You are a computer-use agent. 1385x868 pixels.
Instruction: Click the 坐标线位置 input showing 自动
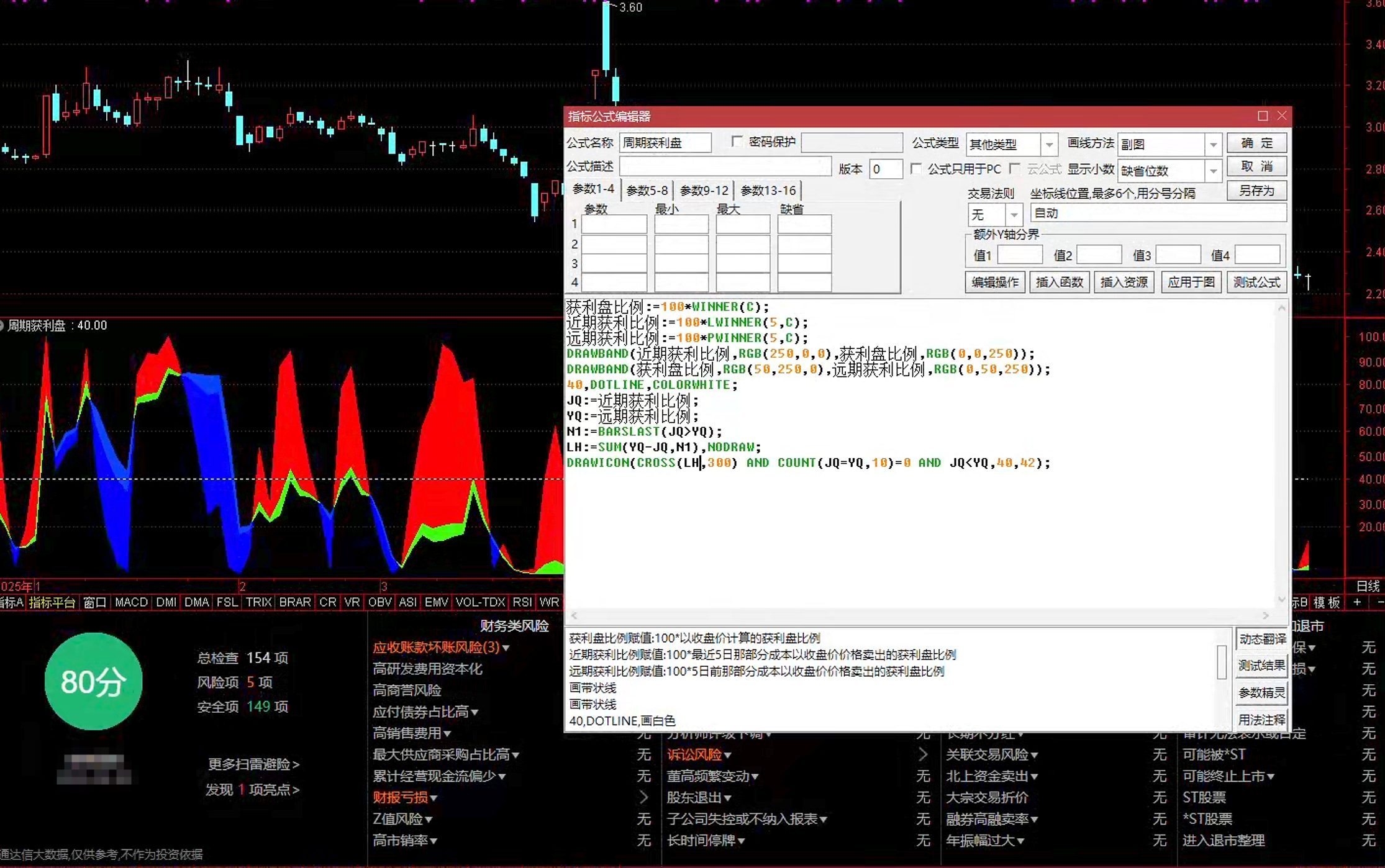[1158, 214]
